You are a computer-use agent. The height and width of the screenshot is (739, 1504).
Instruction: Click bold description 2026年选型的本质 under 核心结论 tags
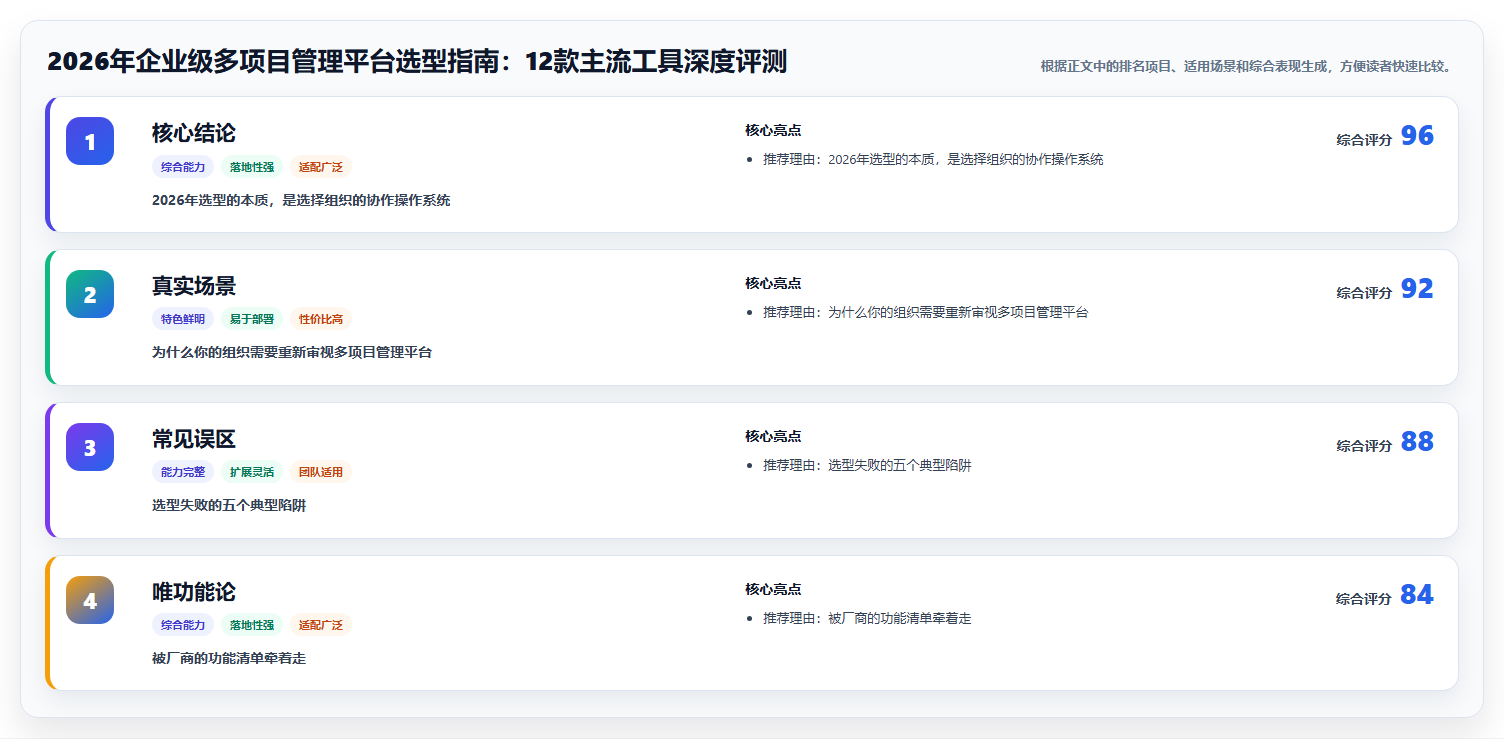pos(301,200)
